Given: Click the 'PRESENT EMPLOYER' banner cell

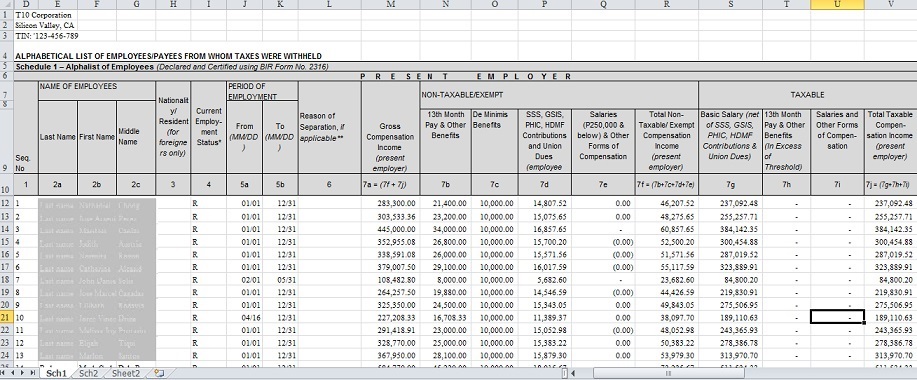Looking at the screenshot, I should [x=465, y=76].
